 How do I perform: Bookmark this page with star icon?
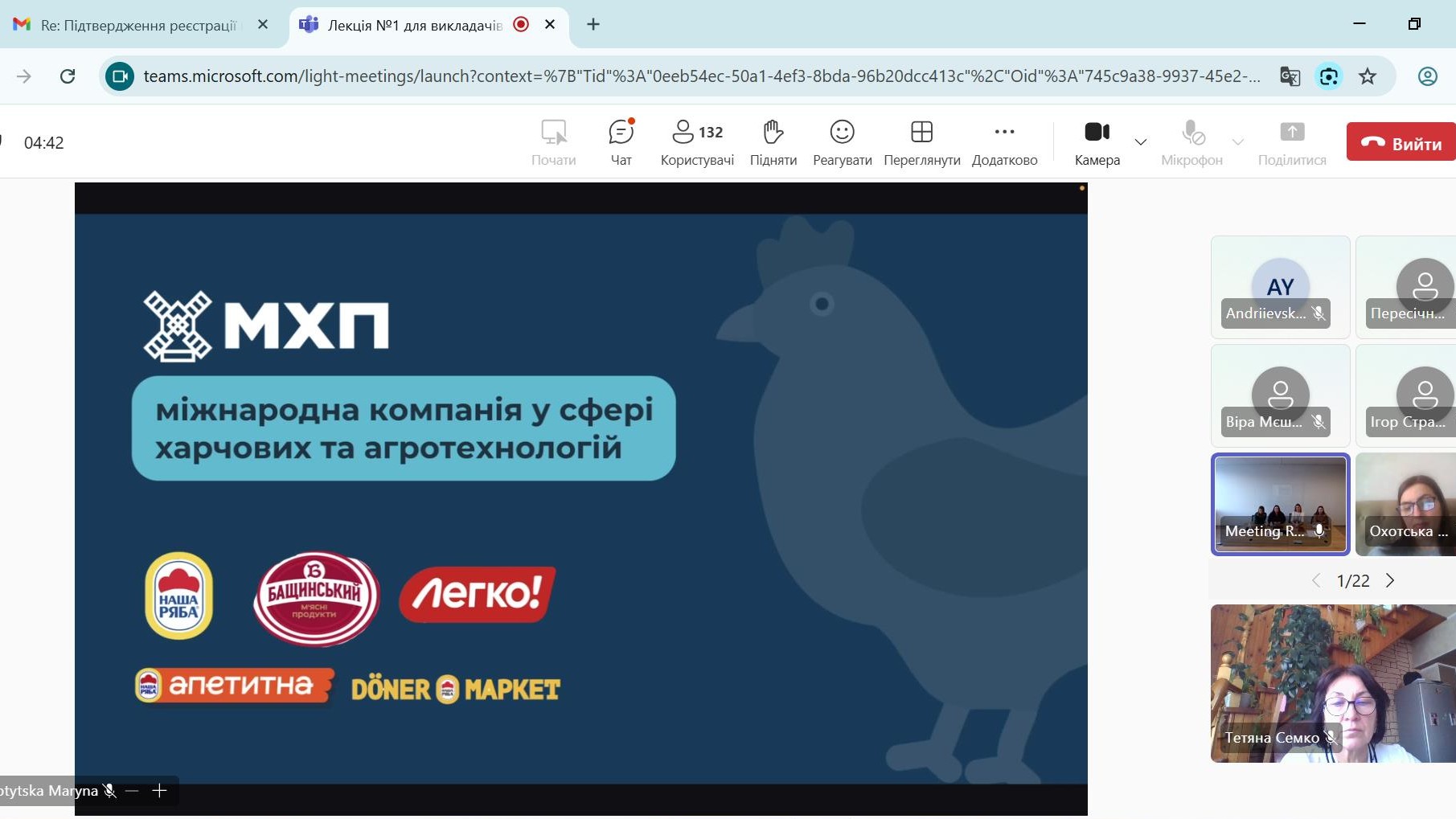tap(1367, 76)
